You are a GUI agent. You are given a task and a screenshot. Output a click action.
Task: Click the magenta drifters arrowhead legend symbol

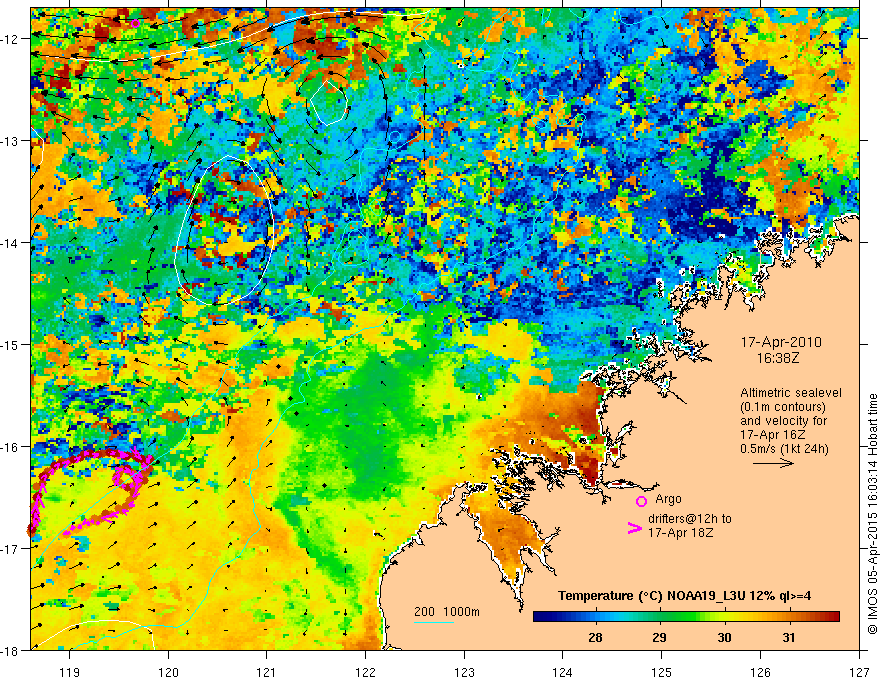(634, 528)
